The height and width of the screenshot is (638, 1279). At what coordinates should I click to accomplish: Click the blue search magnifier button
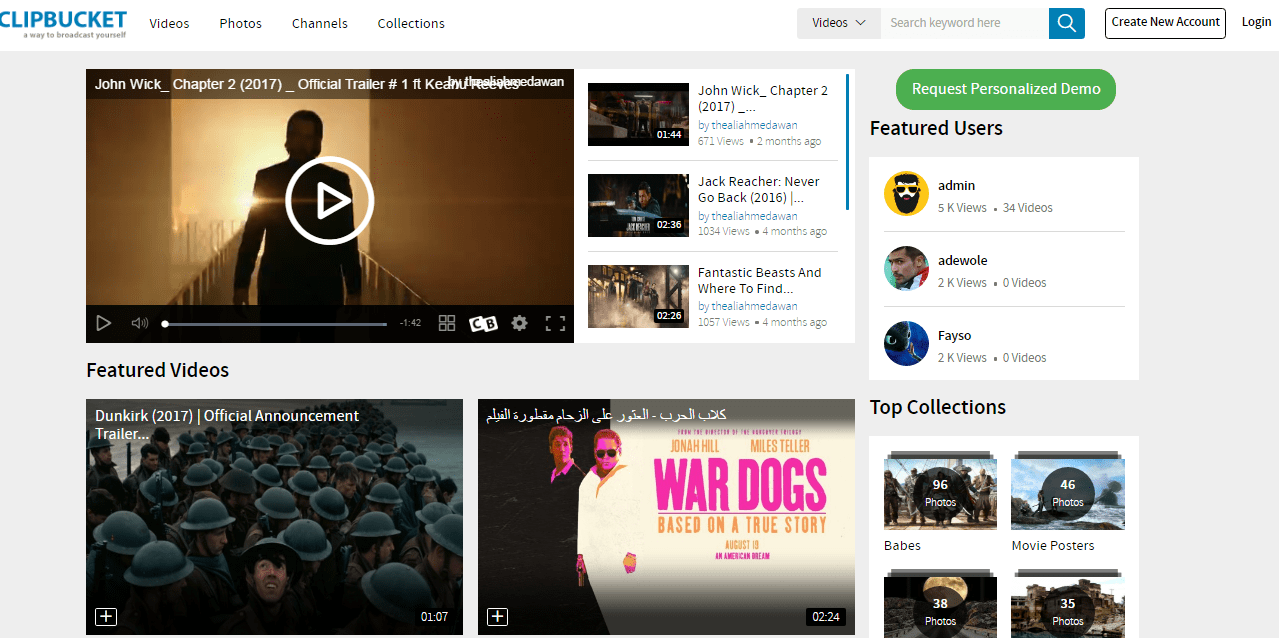[1067, 23]
